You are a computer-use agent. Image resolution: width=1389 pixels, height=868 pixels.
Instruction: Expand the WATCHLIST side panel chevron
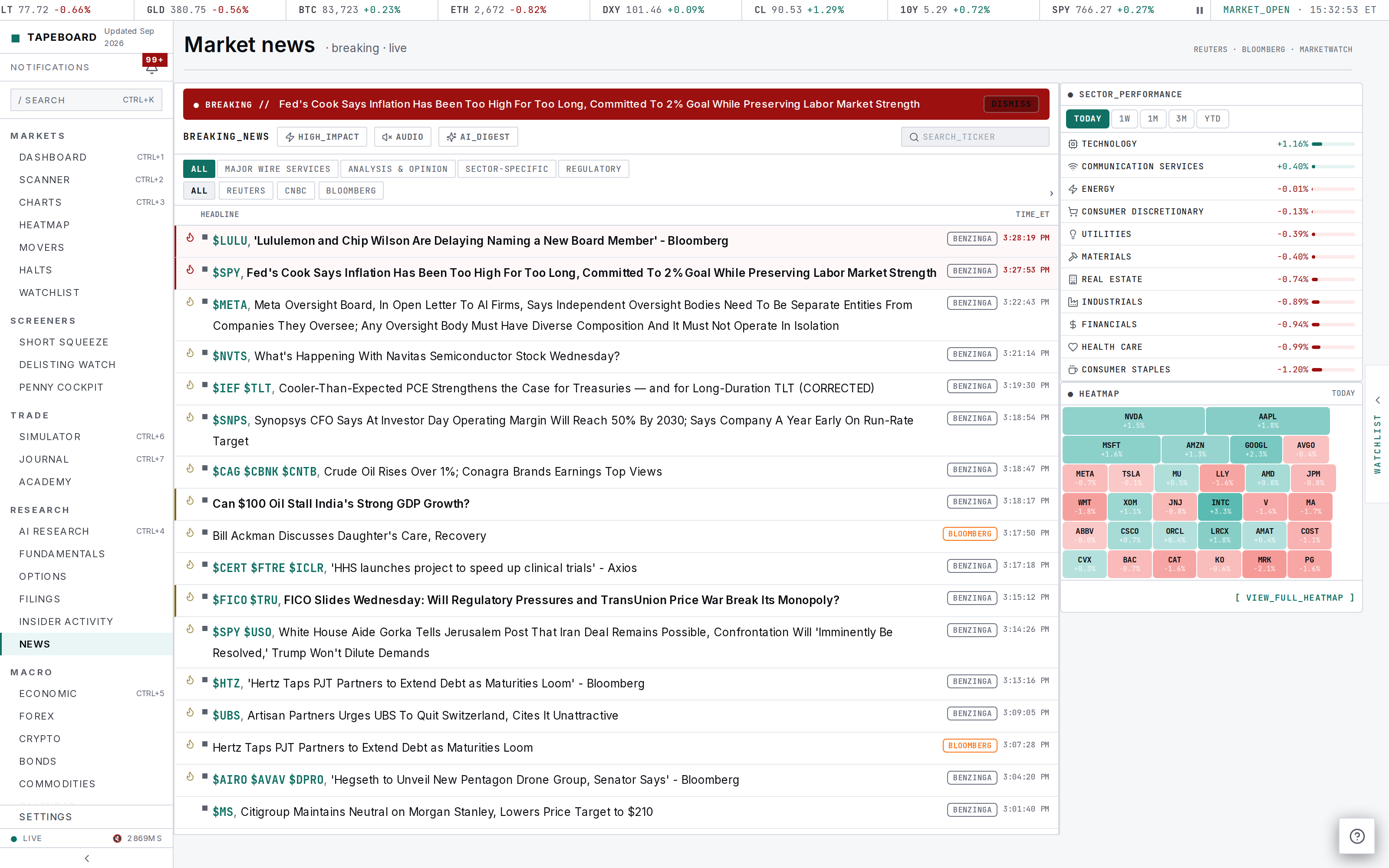[x=1378, y=400]
